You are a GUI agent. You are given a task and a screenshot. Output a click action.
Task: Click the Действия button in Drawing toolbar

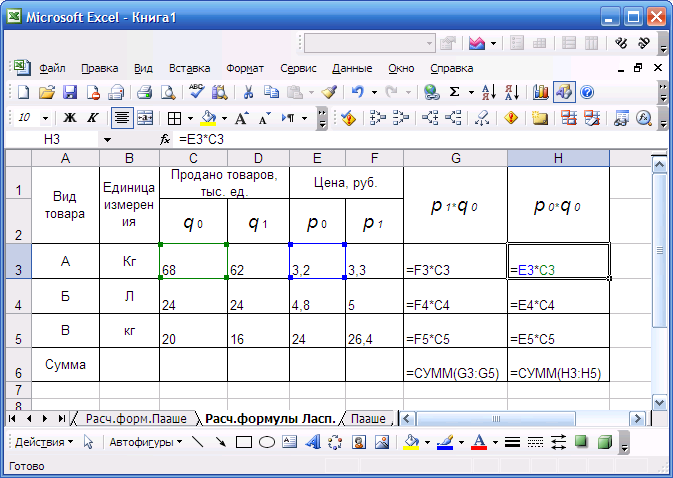[x=43, y=442]
